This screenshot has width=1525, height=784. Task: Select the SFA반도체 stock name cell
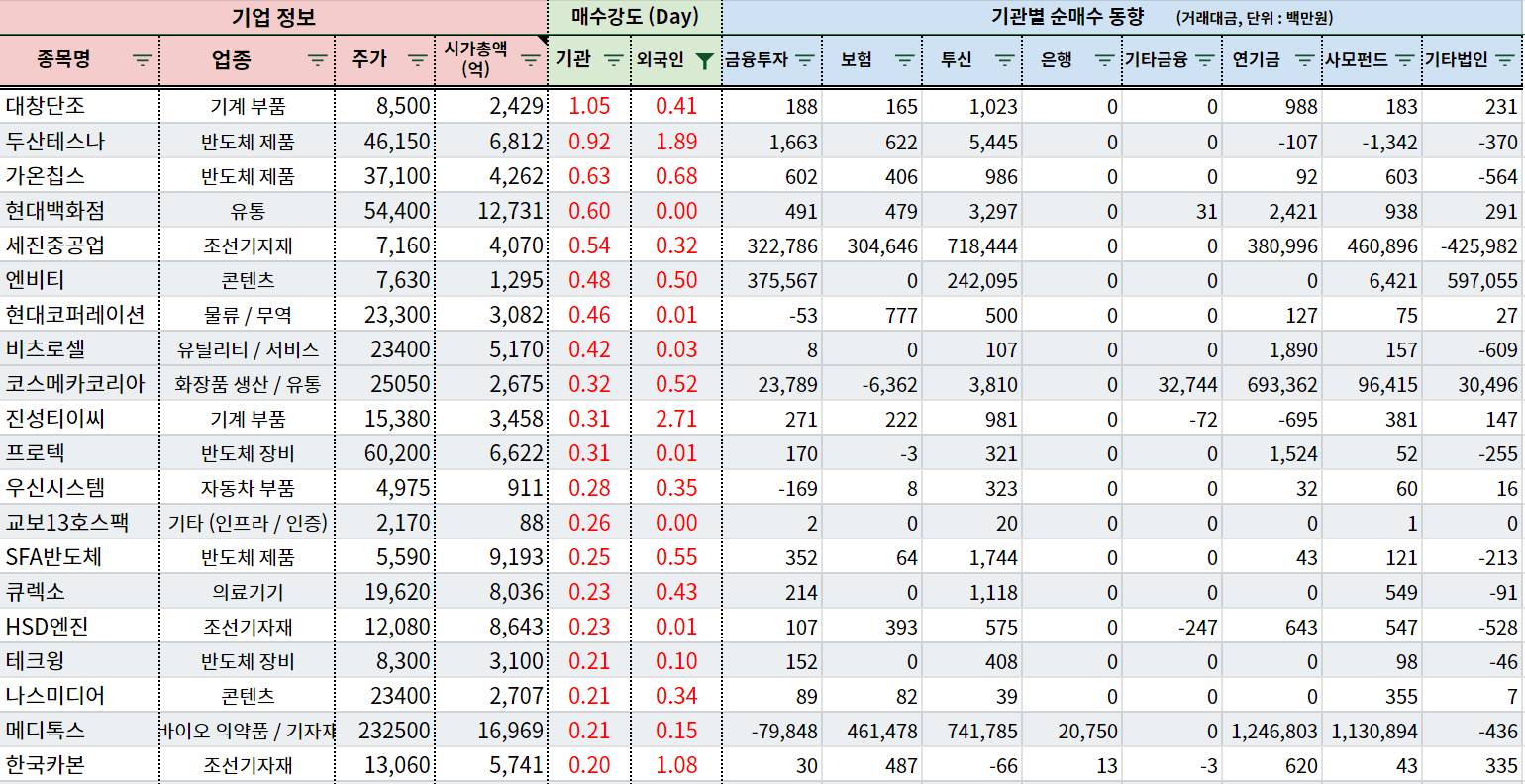[79, 556]
